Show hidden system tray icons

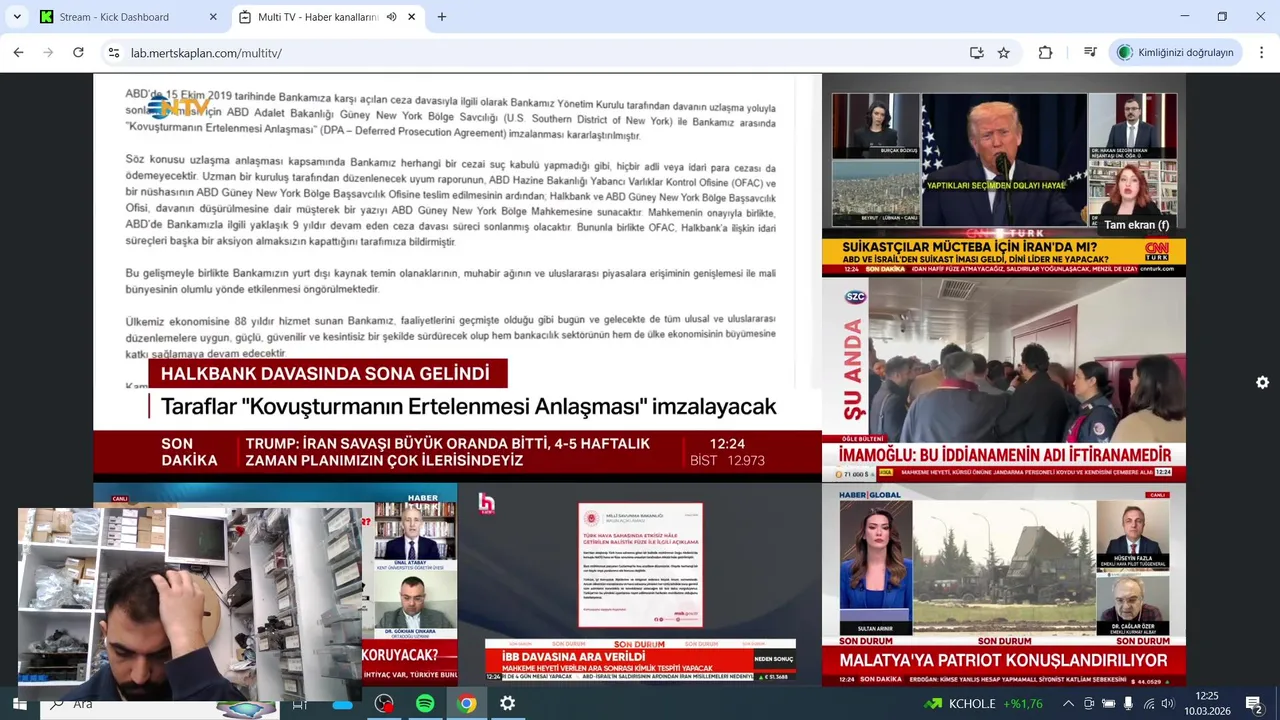1069,704
